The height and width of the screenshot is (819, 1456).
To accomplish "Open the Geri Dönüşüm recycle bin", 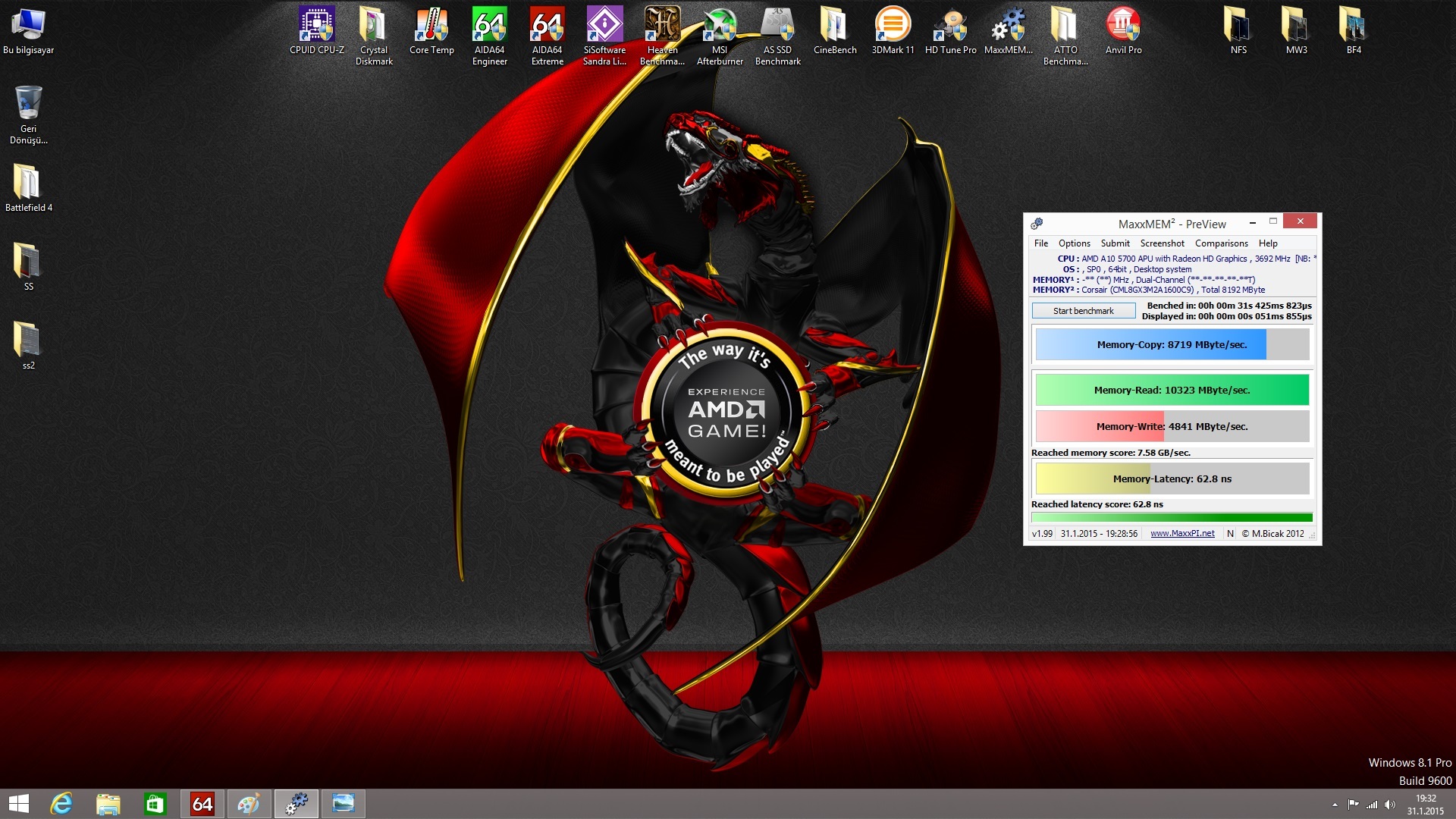I will [28, 114].
